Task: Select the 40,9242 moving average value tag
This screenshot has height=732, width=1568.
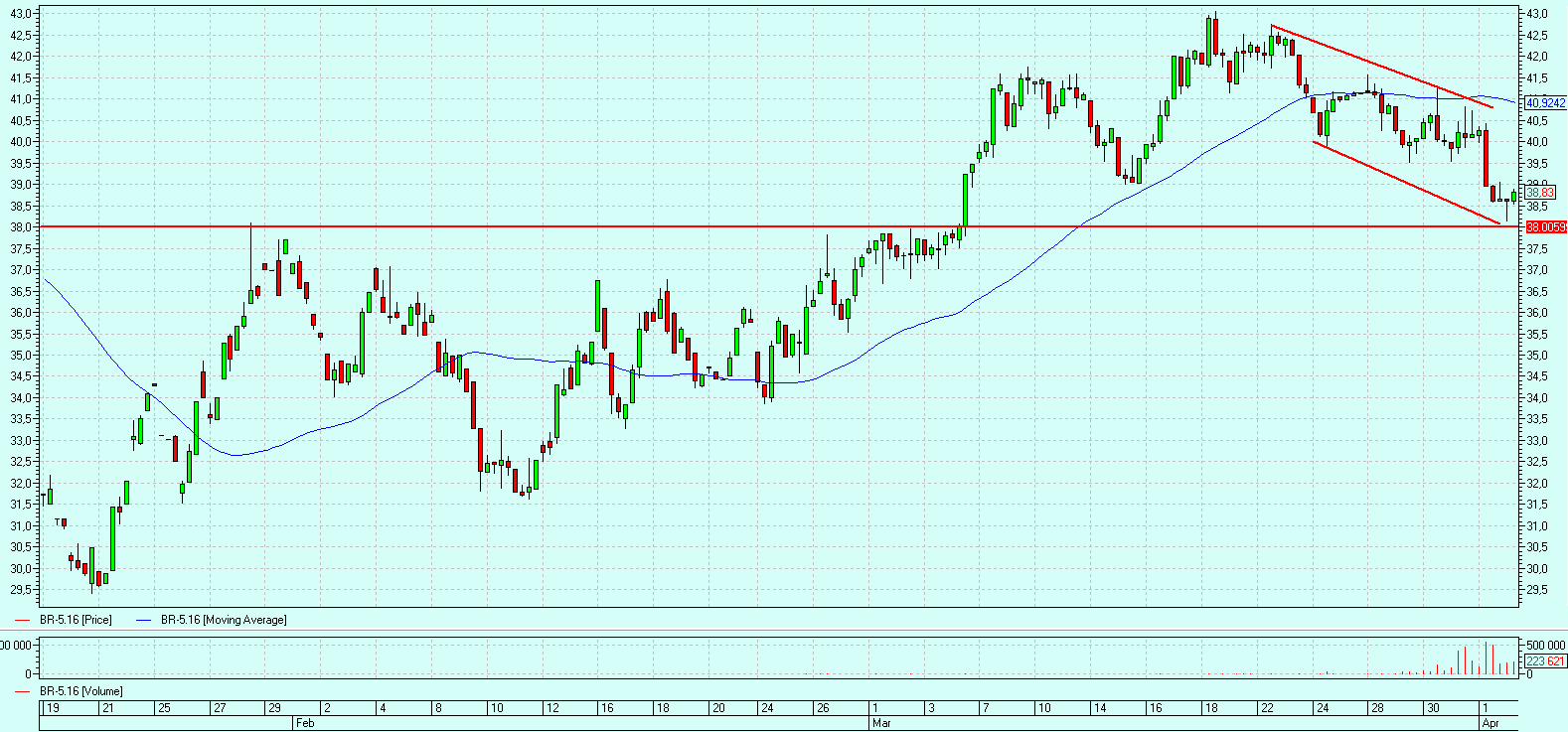Action: pyautogui.click(x=1545, y=103)
